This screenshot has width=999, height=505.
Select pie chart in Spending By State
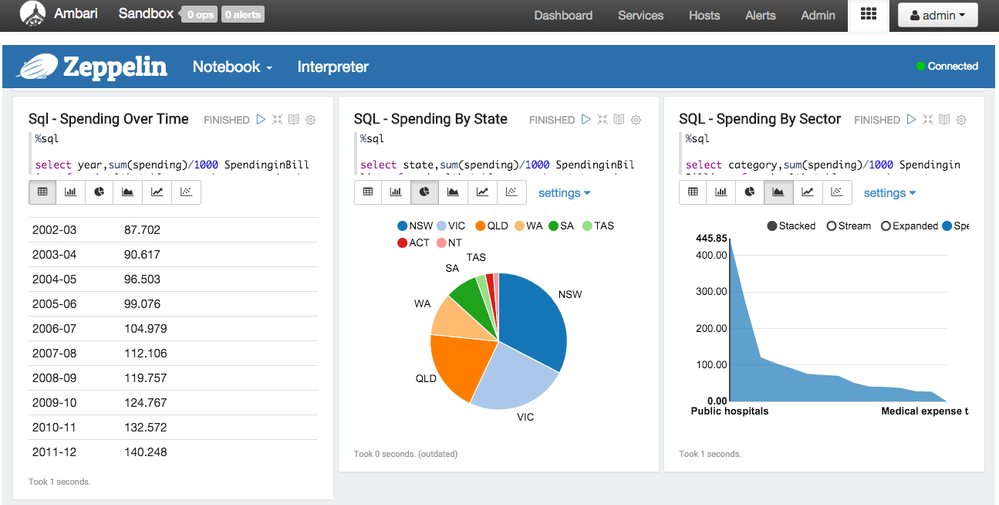pos(425,192)
